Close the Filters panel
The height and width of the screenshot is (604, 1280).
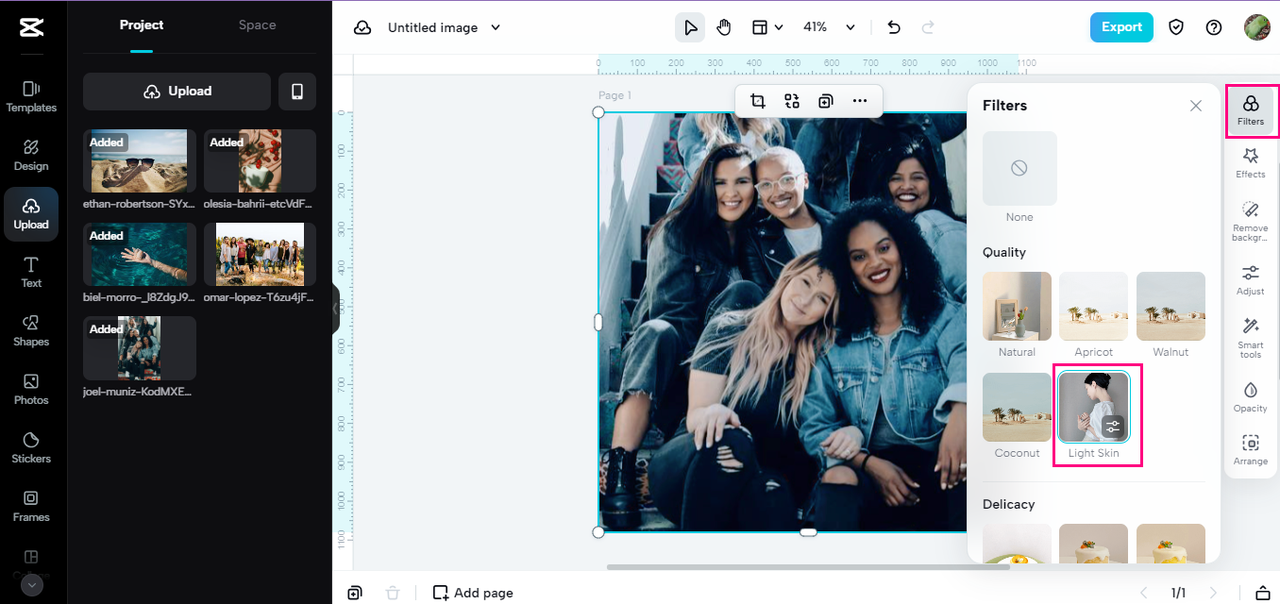pyautogui.click(x=1196, y=106)
